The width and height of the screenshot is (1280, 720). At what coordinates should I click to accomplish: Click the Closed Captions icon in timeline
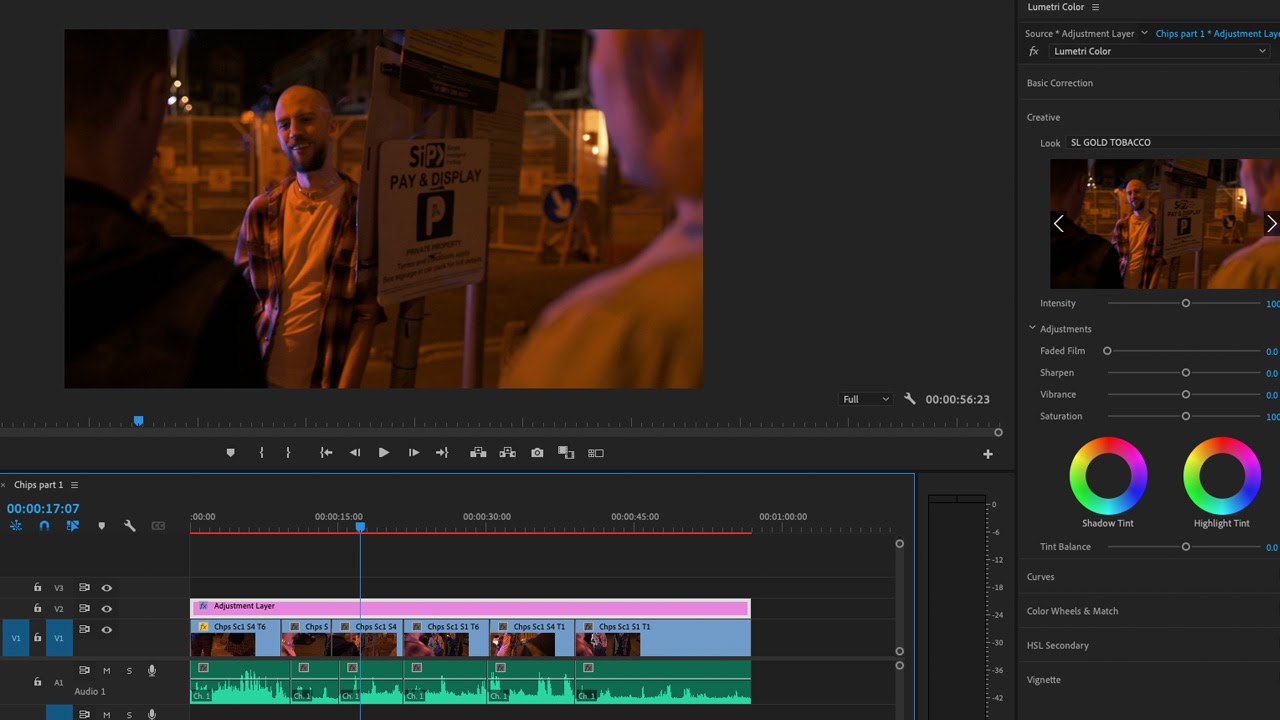tap(157, 526)
